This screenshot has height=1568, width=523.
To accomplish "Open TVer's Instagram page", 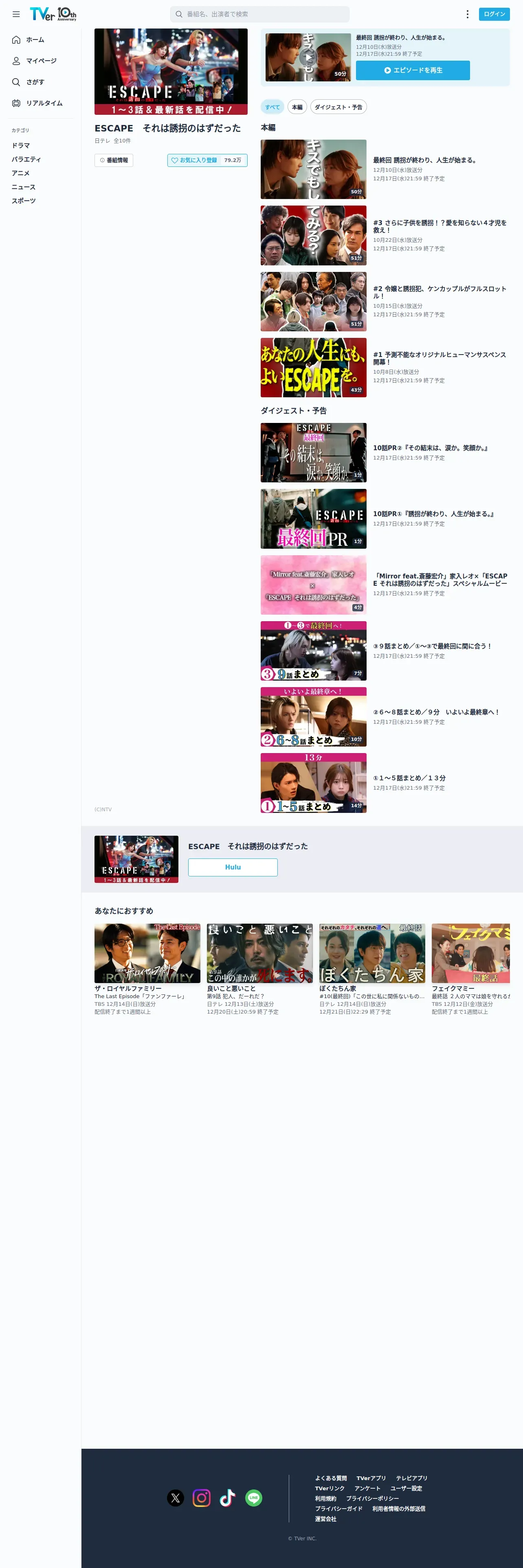I will [x=202, y=1498].
